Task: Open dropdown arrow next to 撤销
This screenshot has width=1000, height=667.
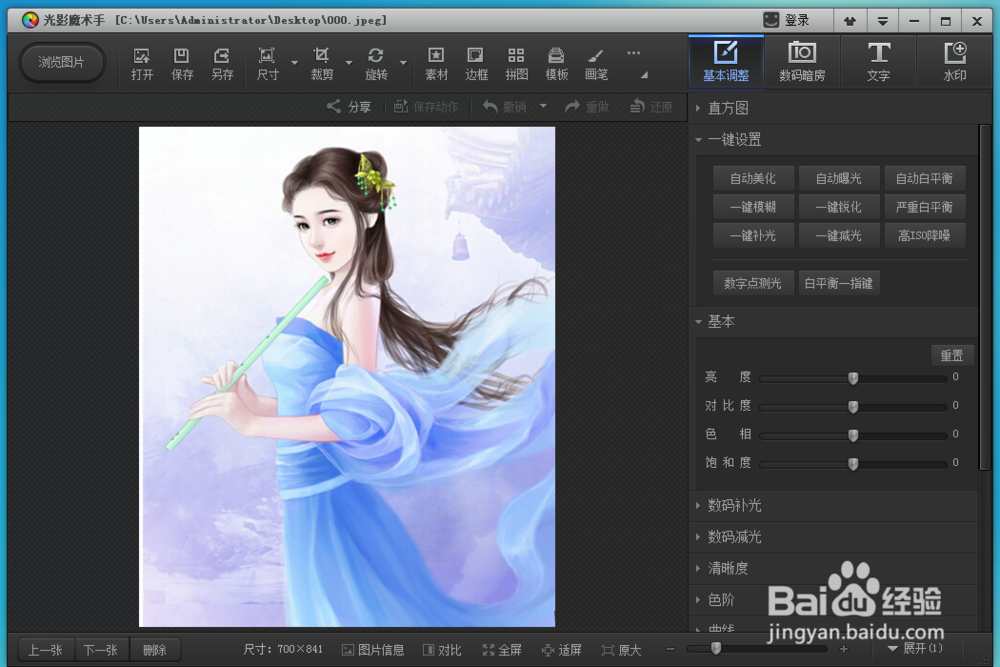Action: [x=543, y=106]
